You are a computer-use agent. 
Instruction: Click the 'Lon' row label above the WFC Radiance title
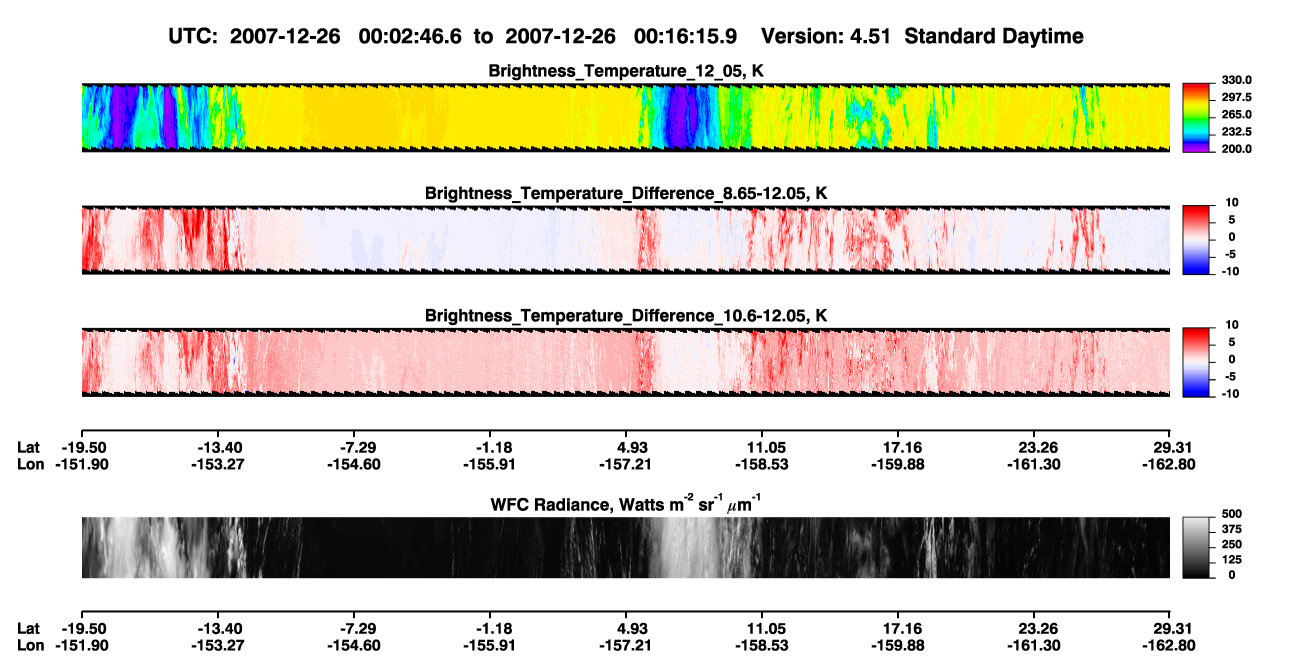coord(31,464)
